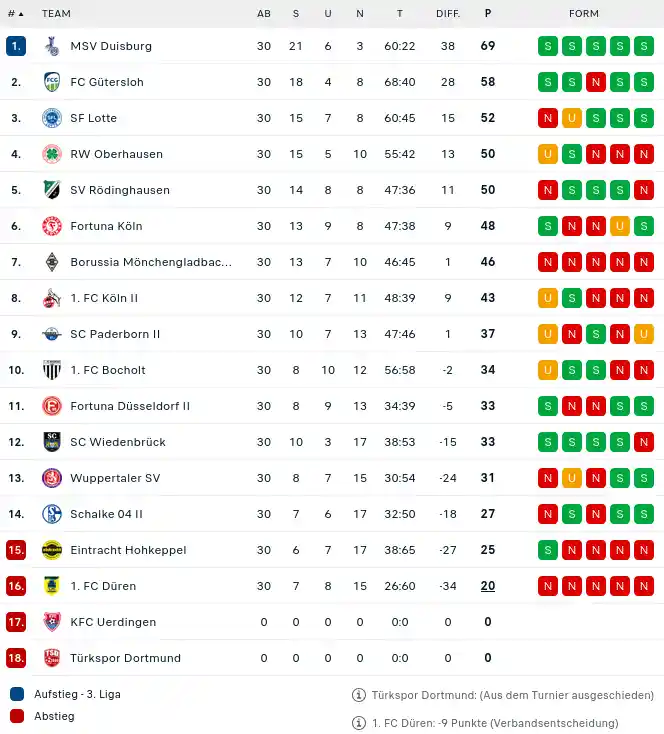Click the info icon beside 1. FC Düren note
The width and height of the screenshot is (664, 734).
tap(359, 723)
